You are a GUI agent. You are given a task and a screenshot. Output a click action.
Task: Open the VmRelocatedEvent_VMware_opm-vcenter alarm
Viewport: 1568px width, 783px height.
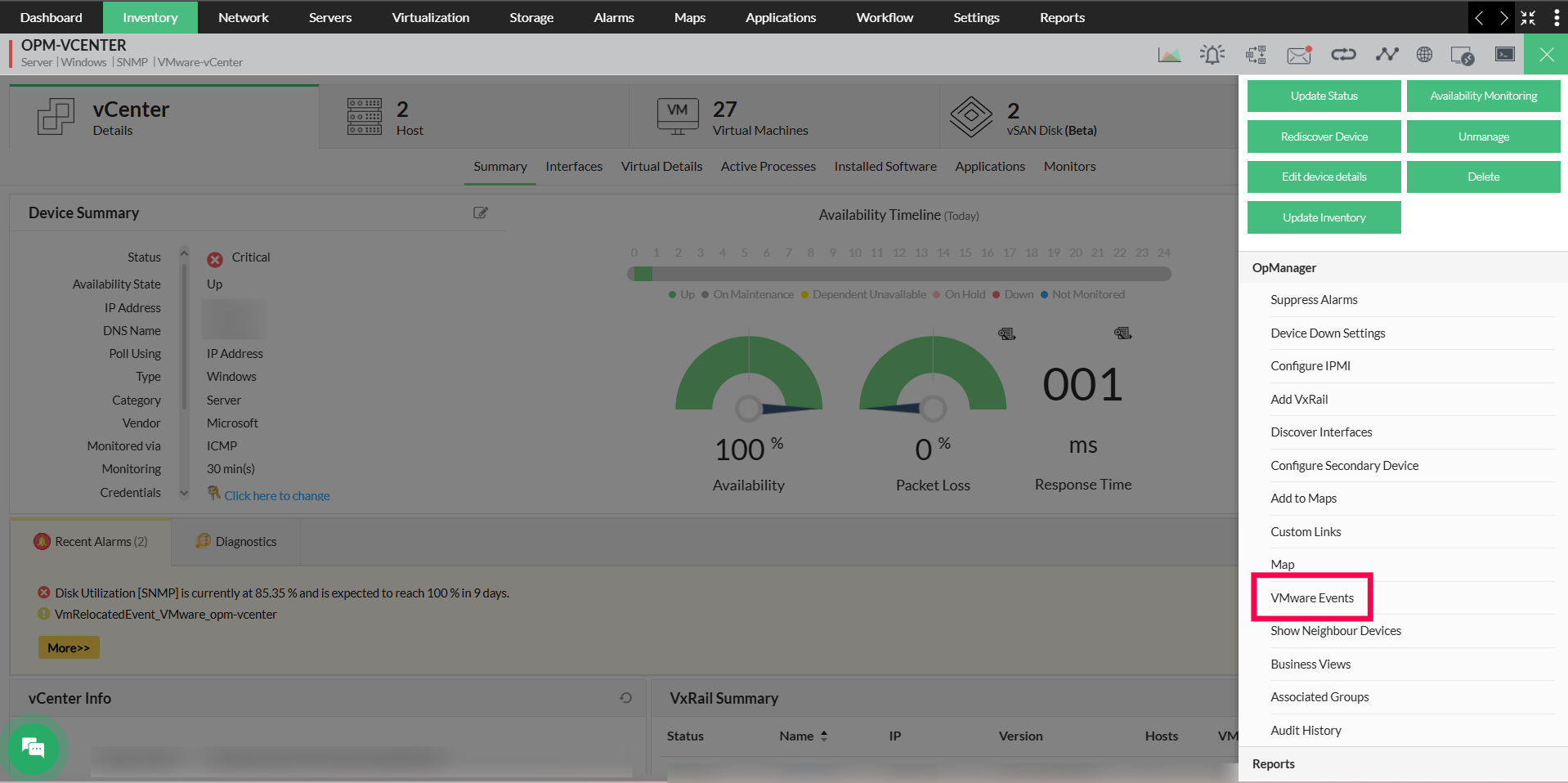(166, 614)
